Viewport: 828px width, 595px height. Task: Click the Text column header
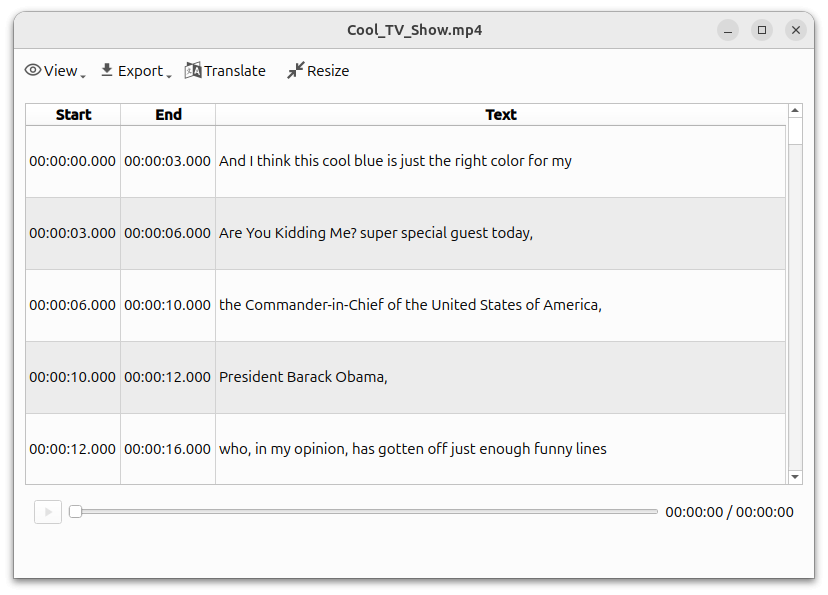(500, 114)
